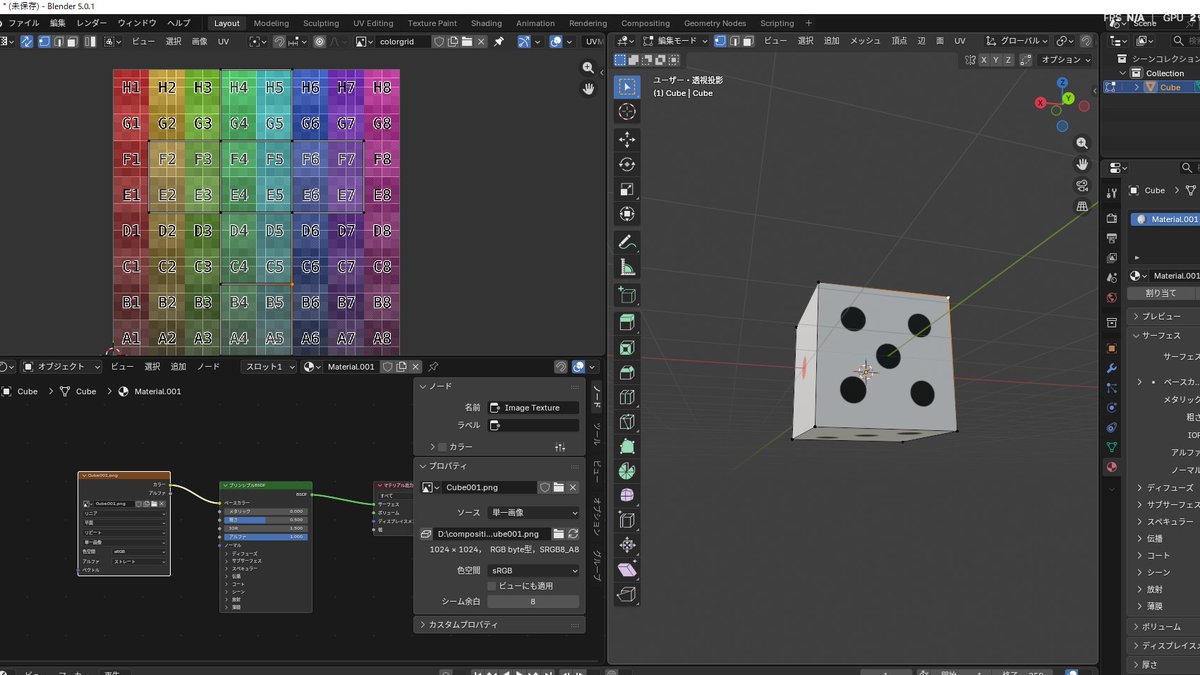
Task: Select the Annotate tool
Action: pyautogui.click(x=627, y=242)
